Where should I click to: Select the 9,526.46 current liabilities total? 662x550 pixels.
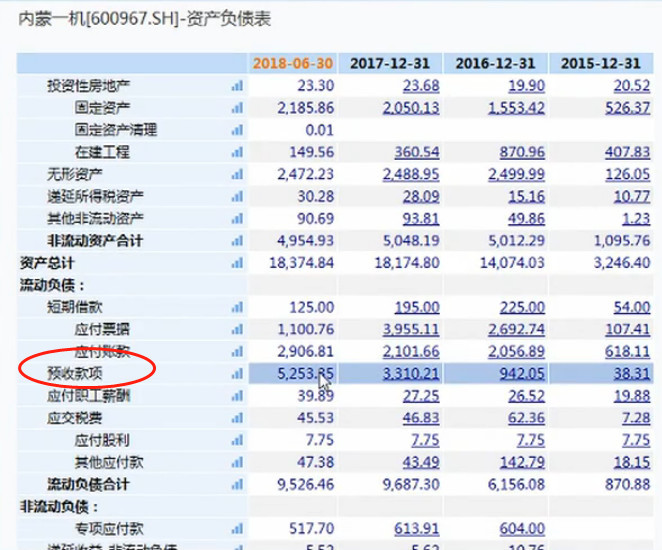point(305,484)
